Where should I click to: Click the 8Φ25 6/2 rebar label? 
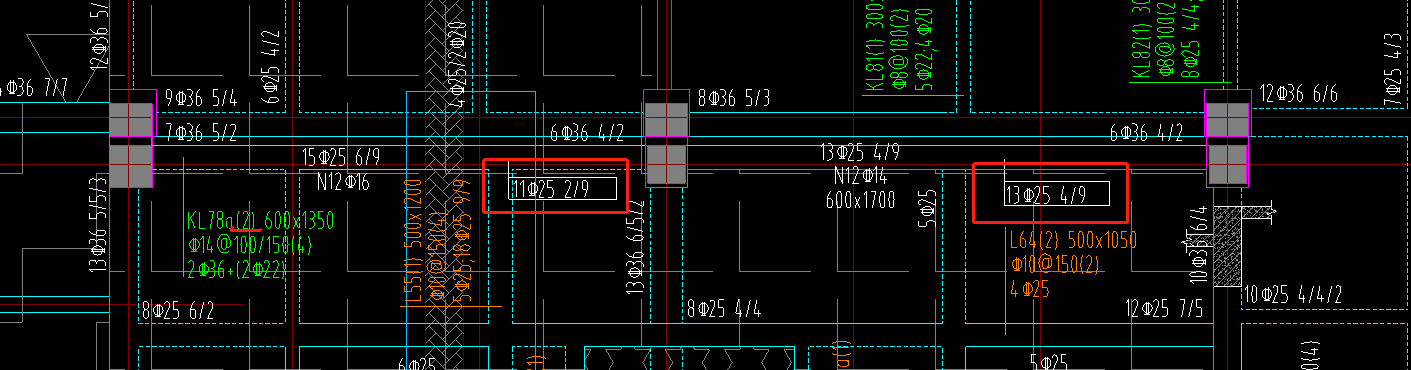click(177, 310)
